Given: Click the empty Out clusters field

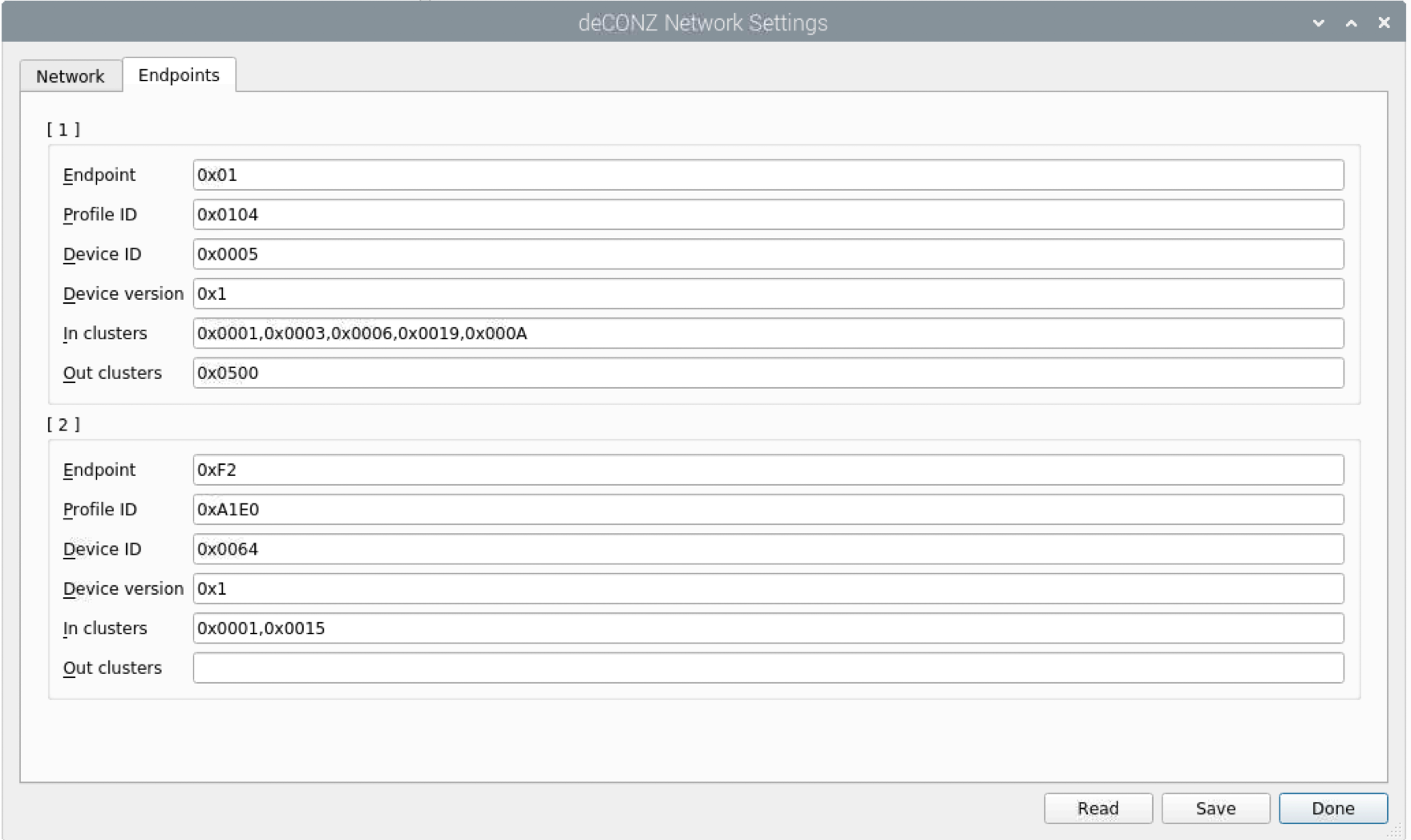Looking at the screenshot, I should 767,668.
